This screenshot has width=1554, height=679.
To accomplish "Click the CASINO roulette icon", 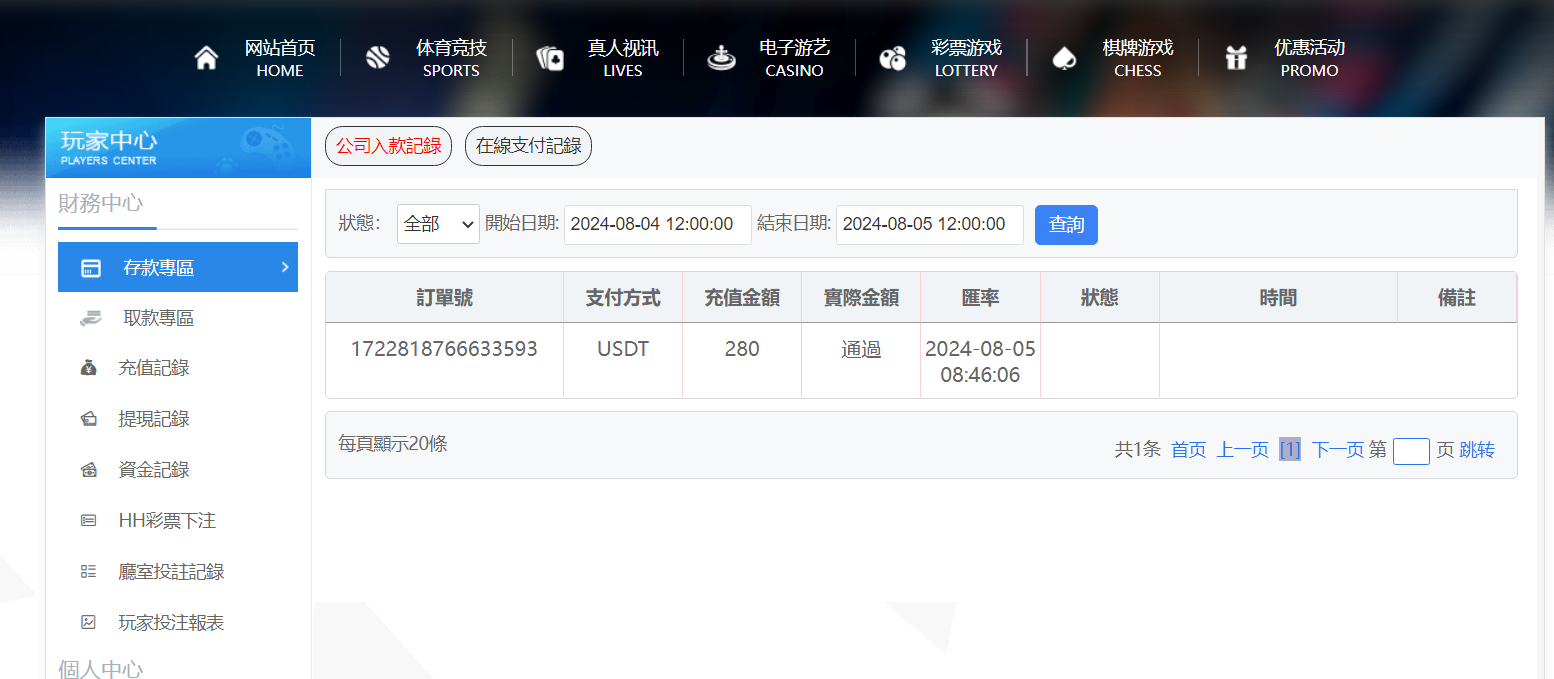I will 720,56.
